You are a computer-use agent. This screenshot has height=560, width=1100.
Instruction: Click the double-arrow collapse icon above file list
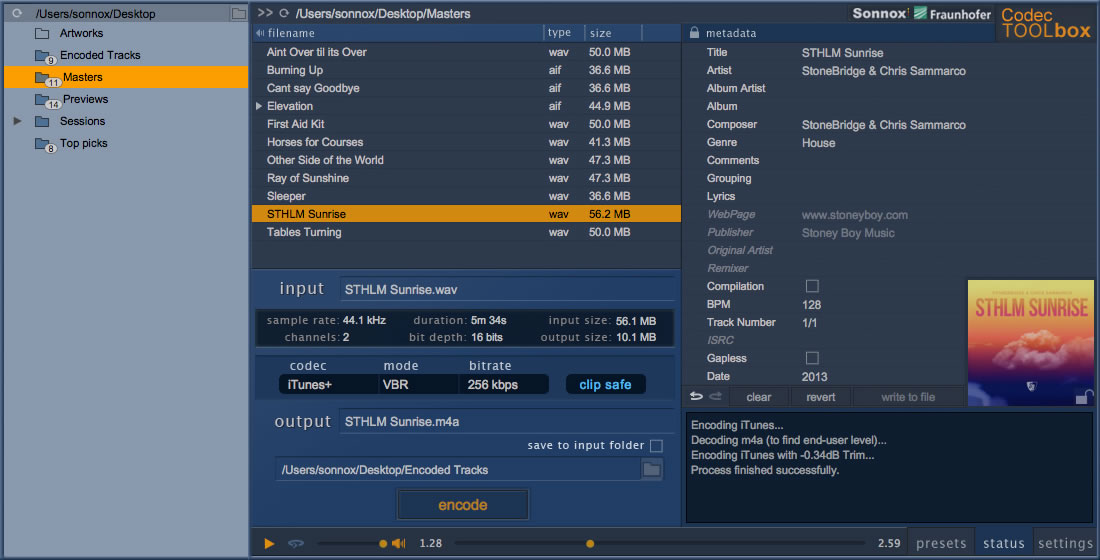tap(264, 13)
